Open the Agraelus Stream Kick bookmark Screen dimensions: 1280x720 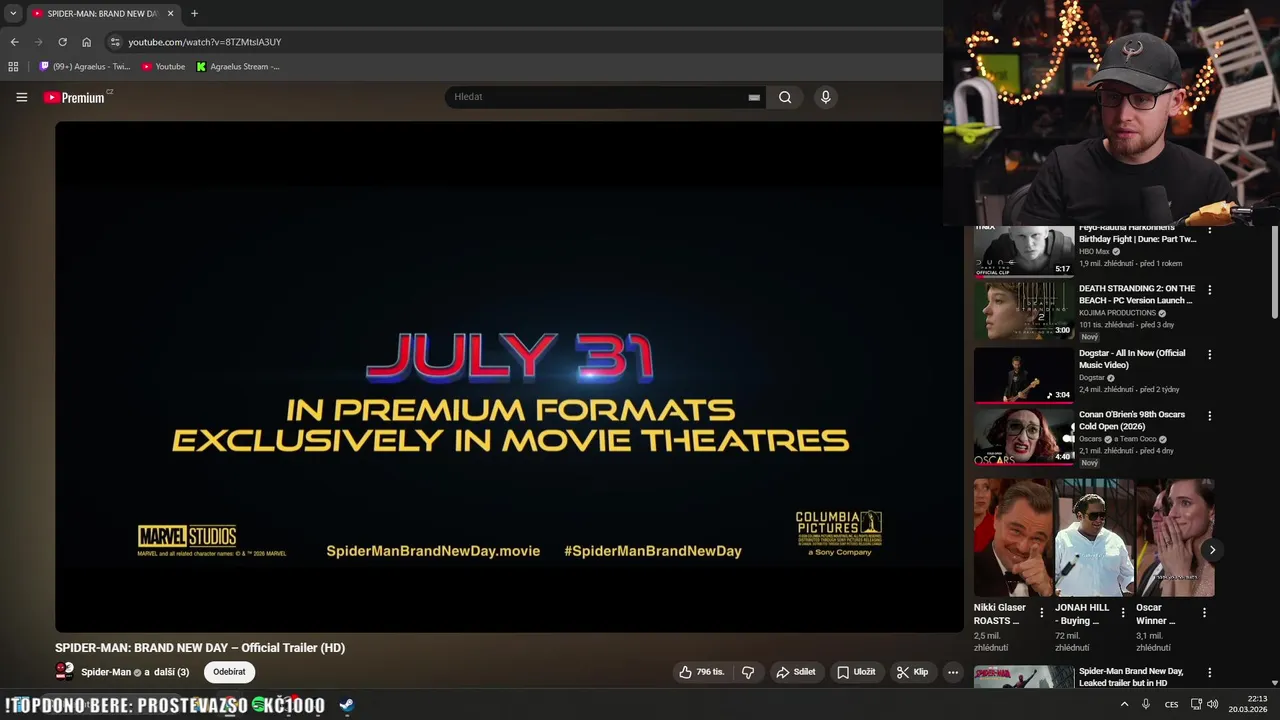point(238,67)
